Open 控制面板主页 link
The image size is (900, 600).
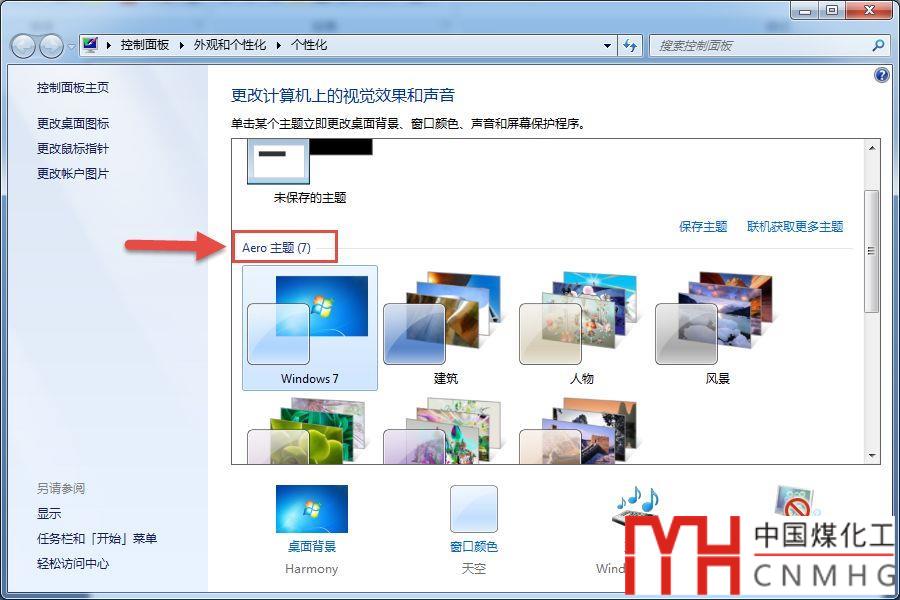point(73,88)
